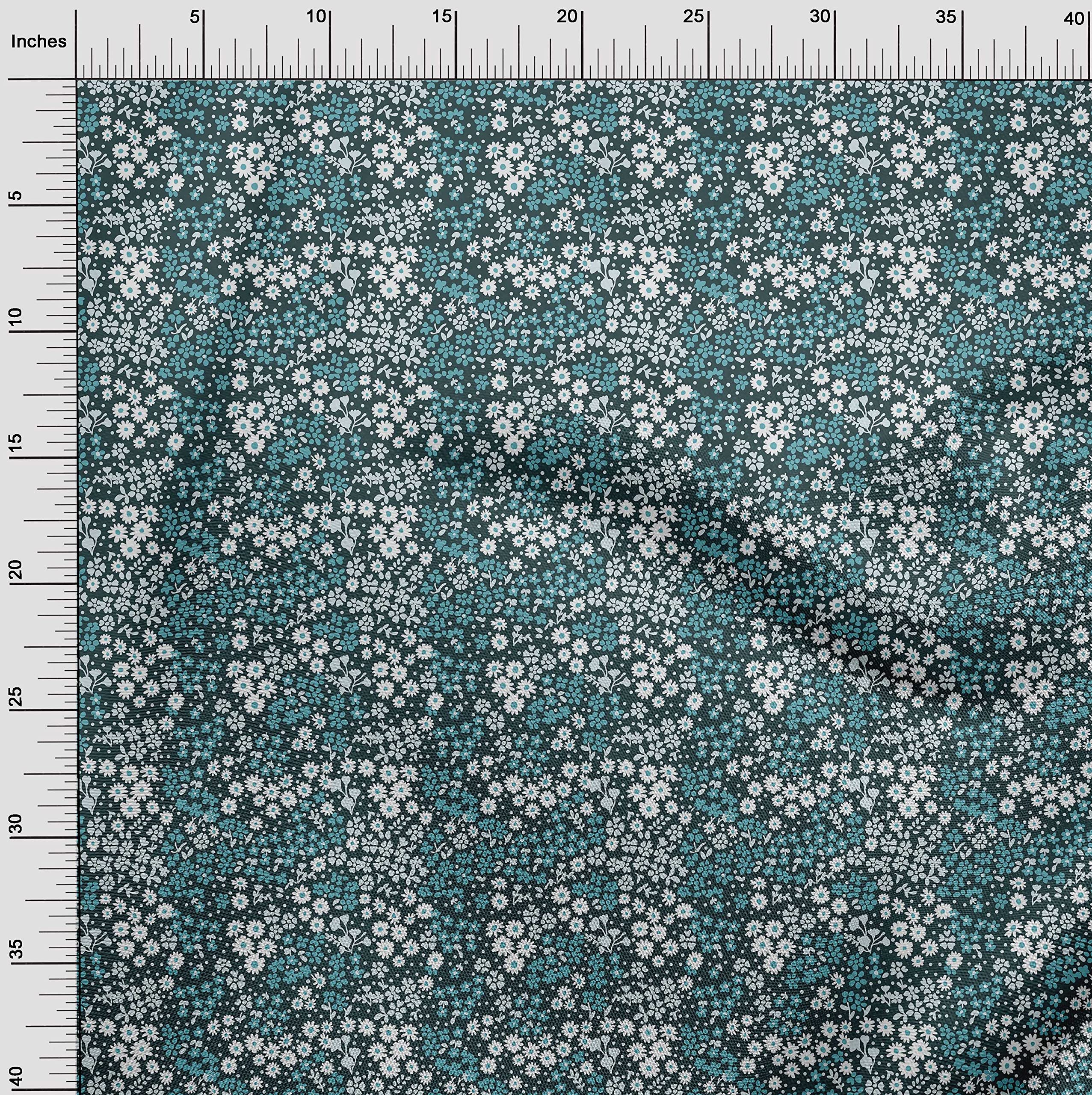Screen dimensions: 1092x1095
Task: Click the 25 mark on the top ruler
Action: [x=694, y=17]
